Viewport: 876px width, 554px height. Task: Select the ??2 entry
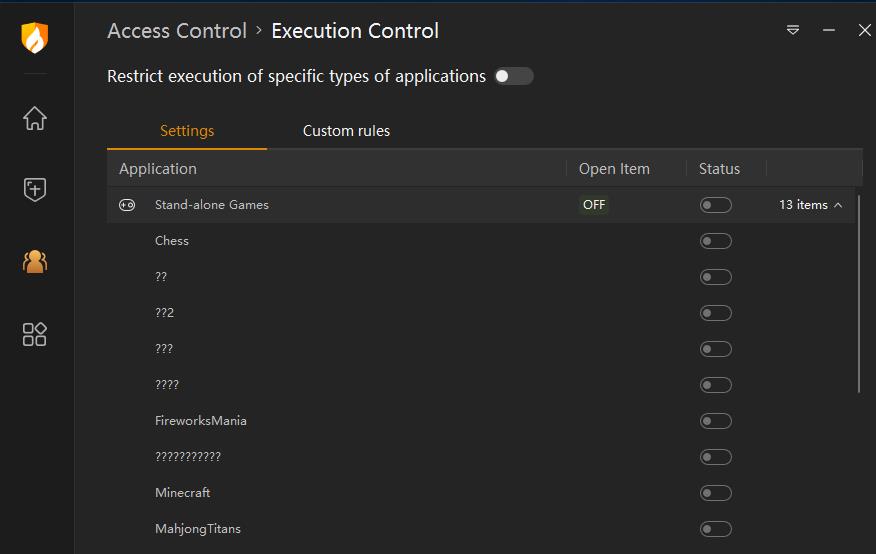(x=164, y=313)
